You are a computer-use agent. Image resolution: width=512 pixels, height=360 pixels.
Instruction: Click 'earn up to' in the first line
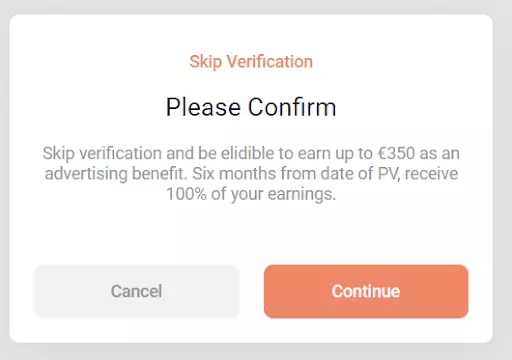335,154
